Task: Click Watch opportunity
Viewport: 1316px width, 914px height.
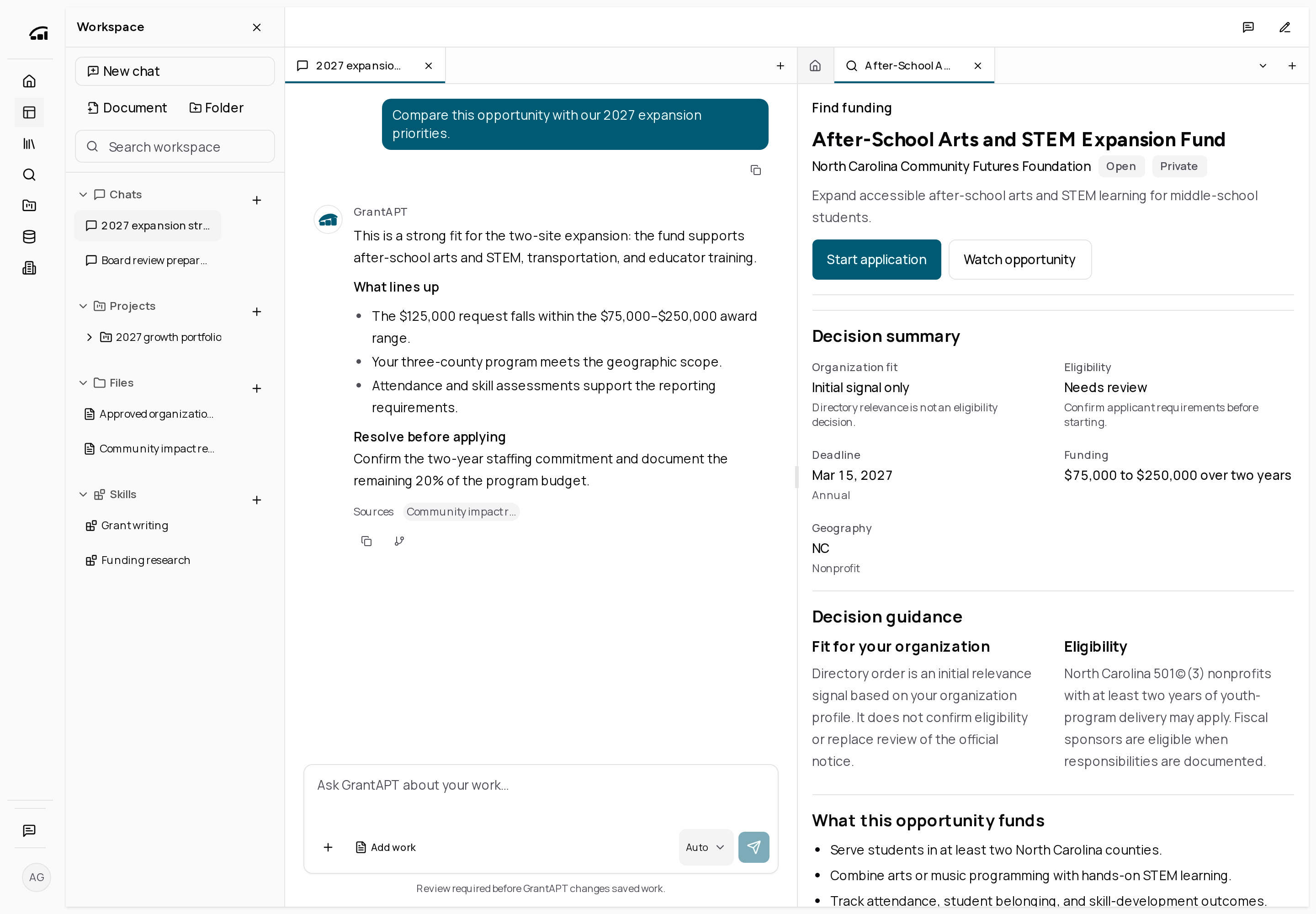Action: pos(1019,260)
